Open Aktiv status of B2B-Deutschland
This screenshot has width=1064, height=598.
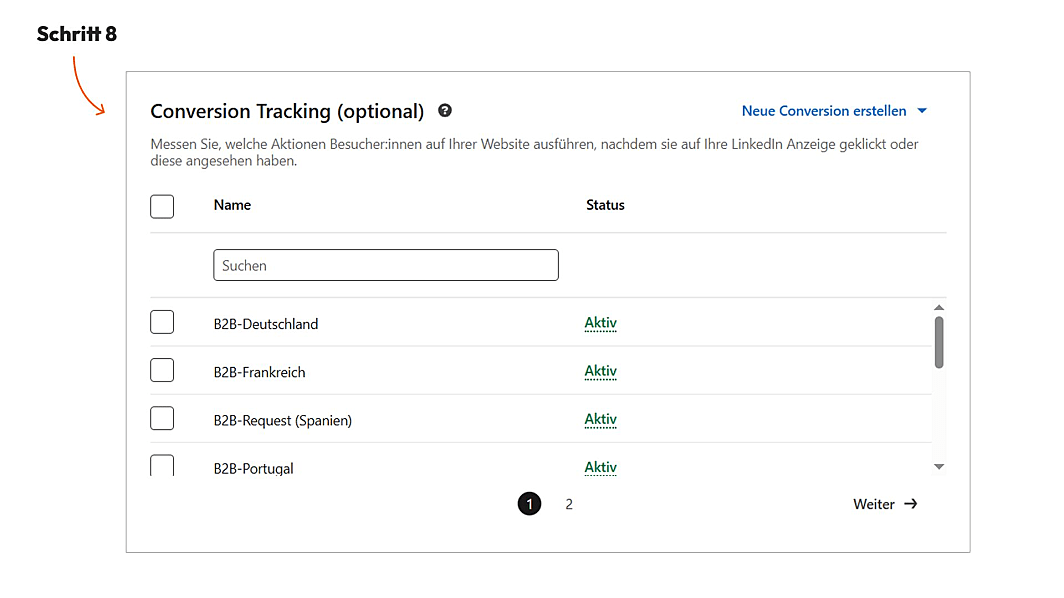[x=601, y=323]
